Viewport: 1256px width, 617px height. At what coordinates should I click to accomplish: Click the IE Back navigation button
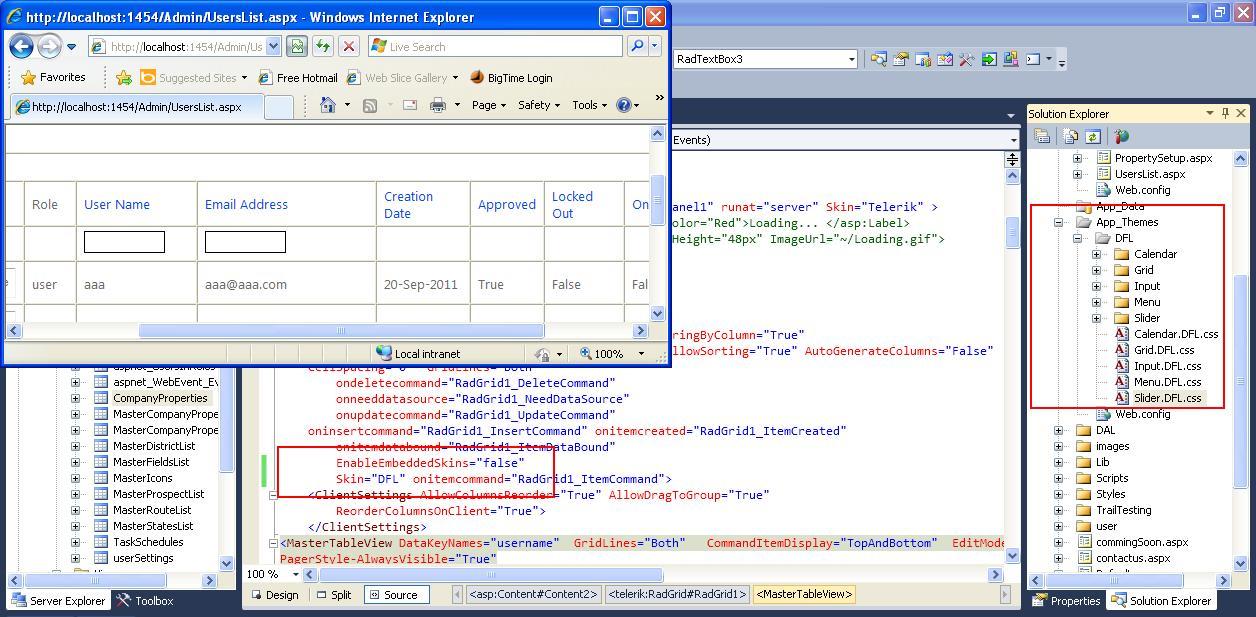pos(22,47)
